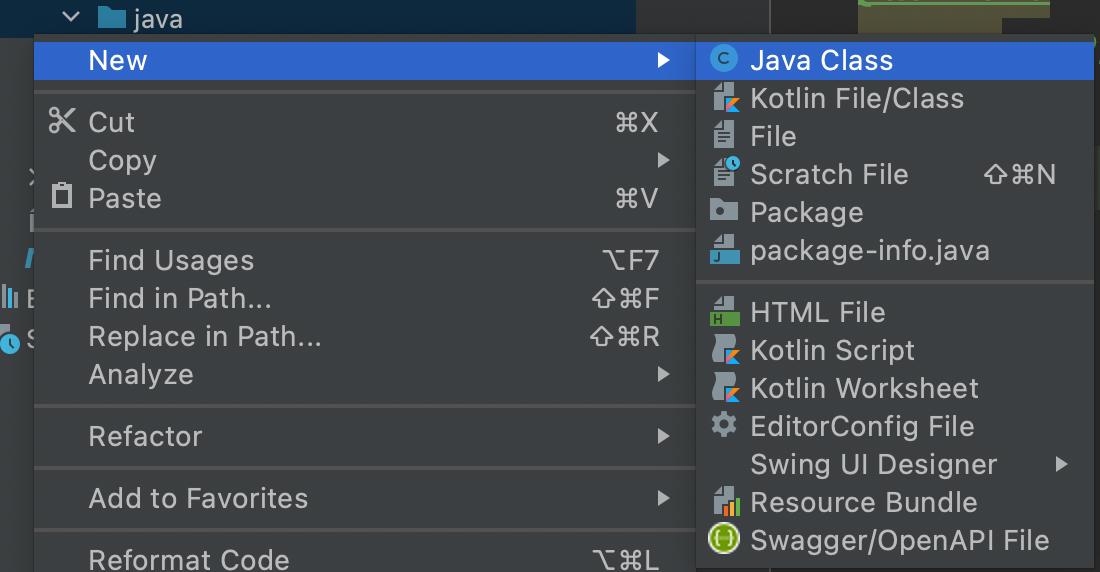Select Find Usages menu entry
Screen dimensions: 1100x572
(x=365, y=260)
